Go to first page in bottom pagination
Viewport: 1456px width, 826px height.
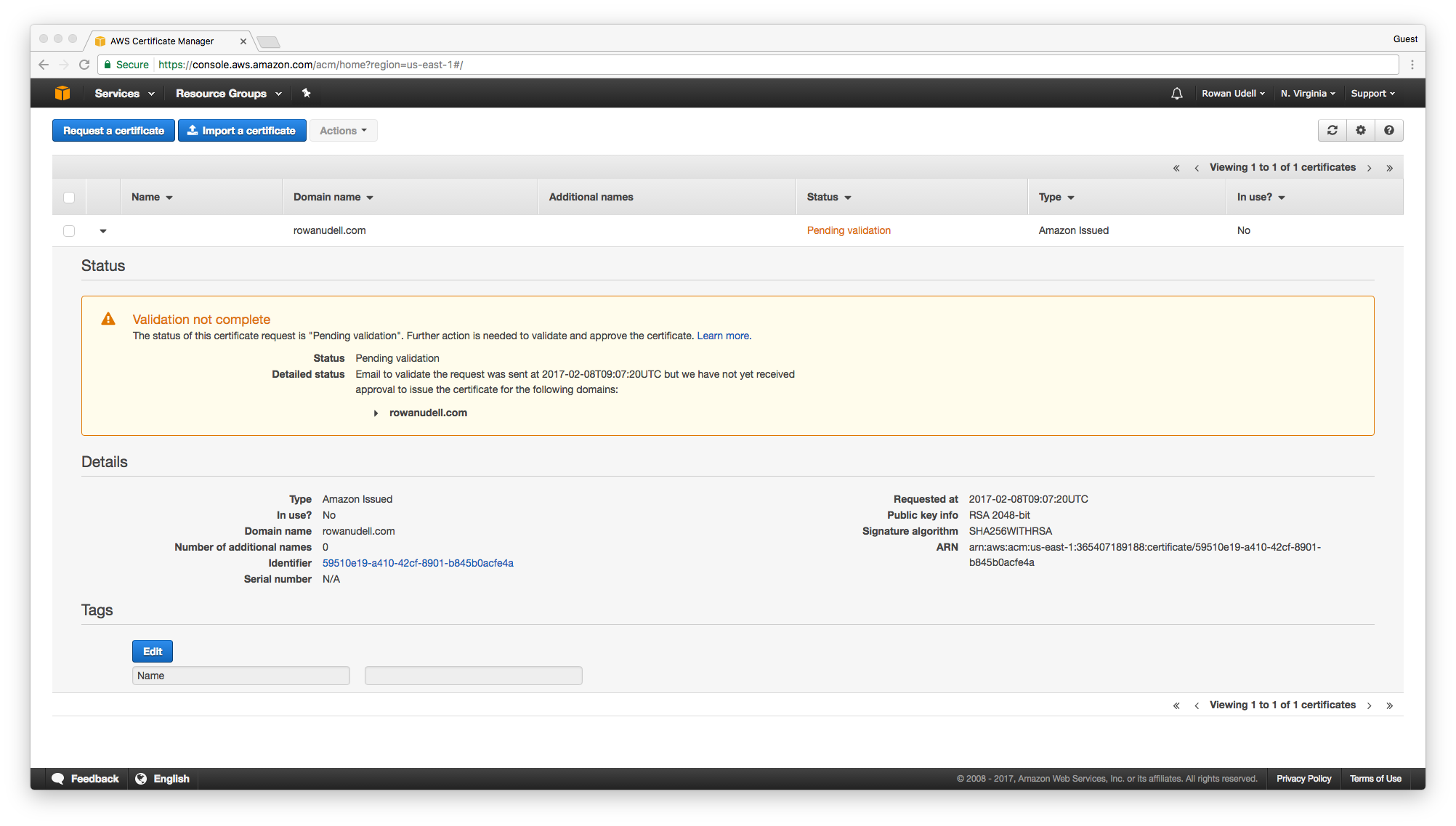tap(1176, 705)
